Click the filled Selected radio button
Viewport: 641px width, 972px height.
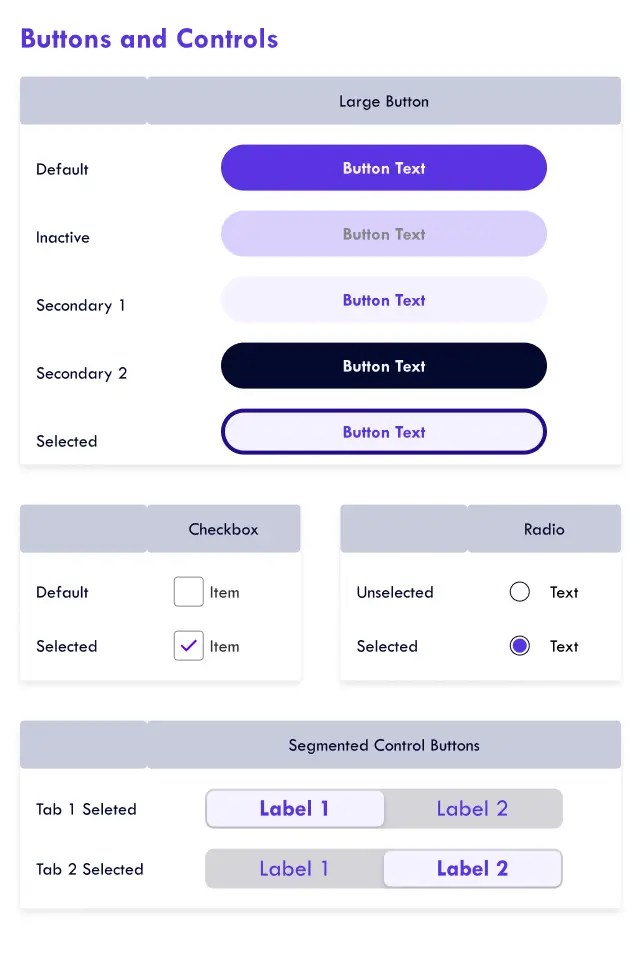pos(519,646)
